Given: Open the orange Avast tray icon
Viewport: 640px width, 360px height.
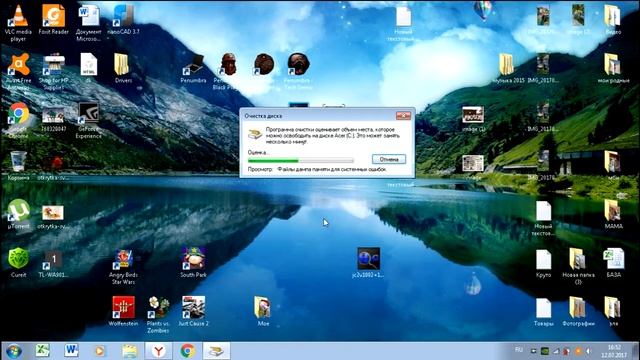Looking at the screenshot, I should point(578,351).
